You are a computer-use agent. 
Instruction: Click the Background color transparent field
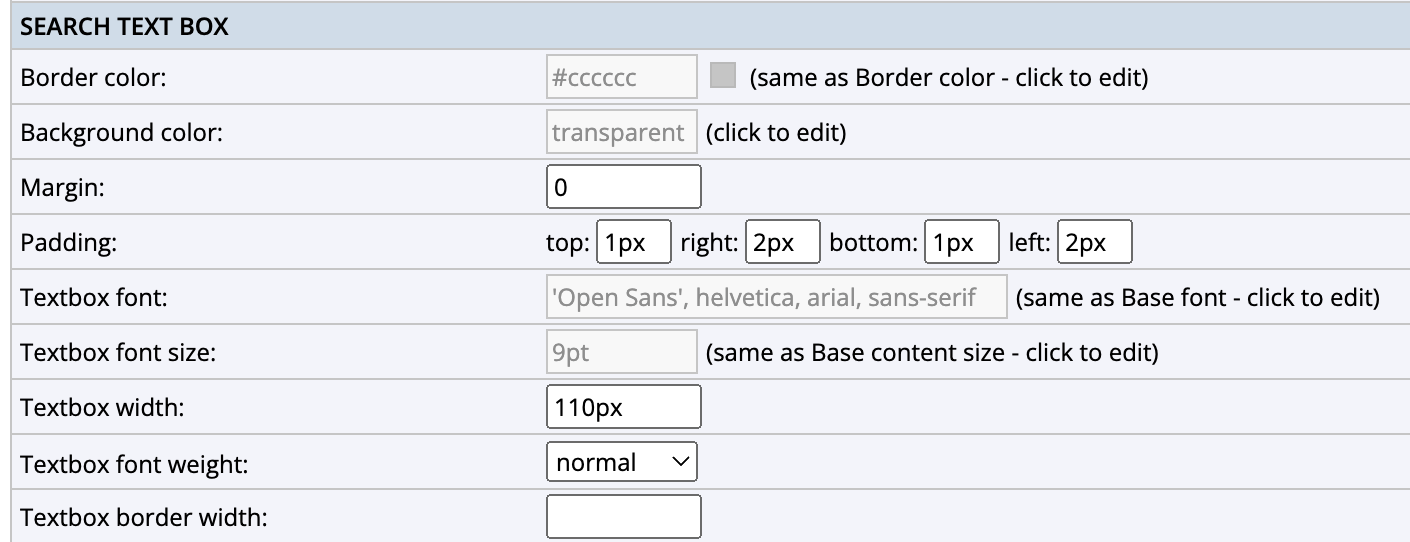621,132
